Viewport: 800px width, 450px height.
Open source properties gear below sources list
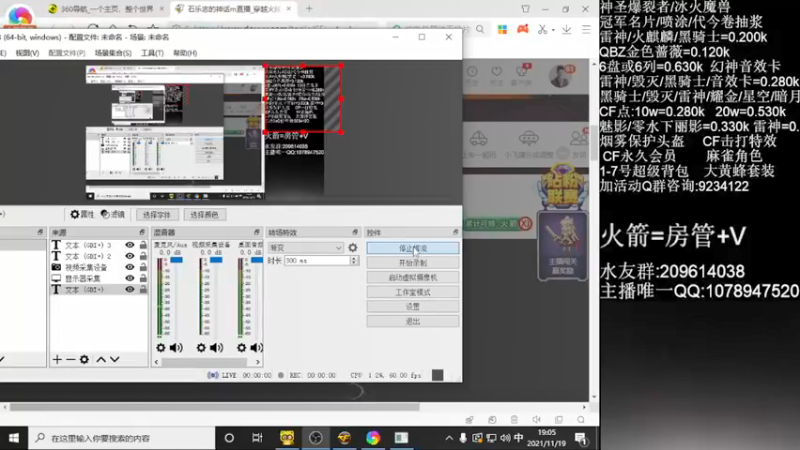84,359
